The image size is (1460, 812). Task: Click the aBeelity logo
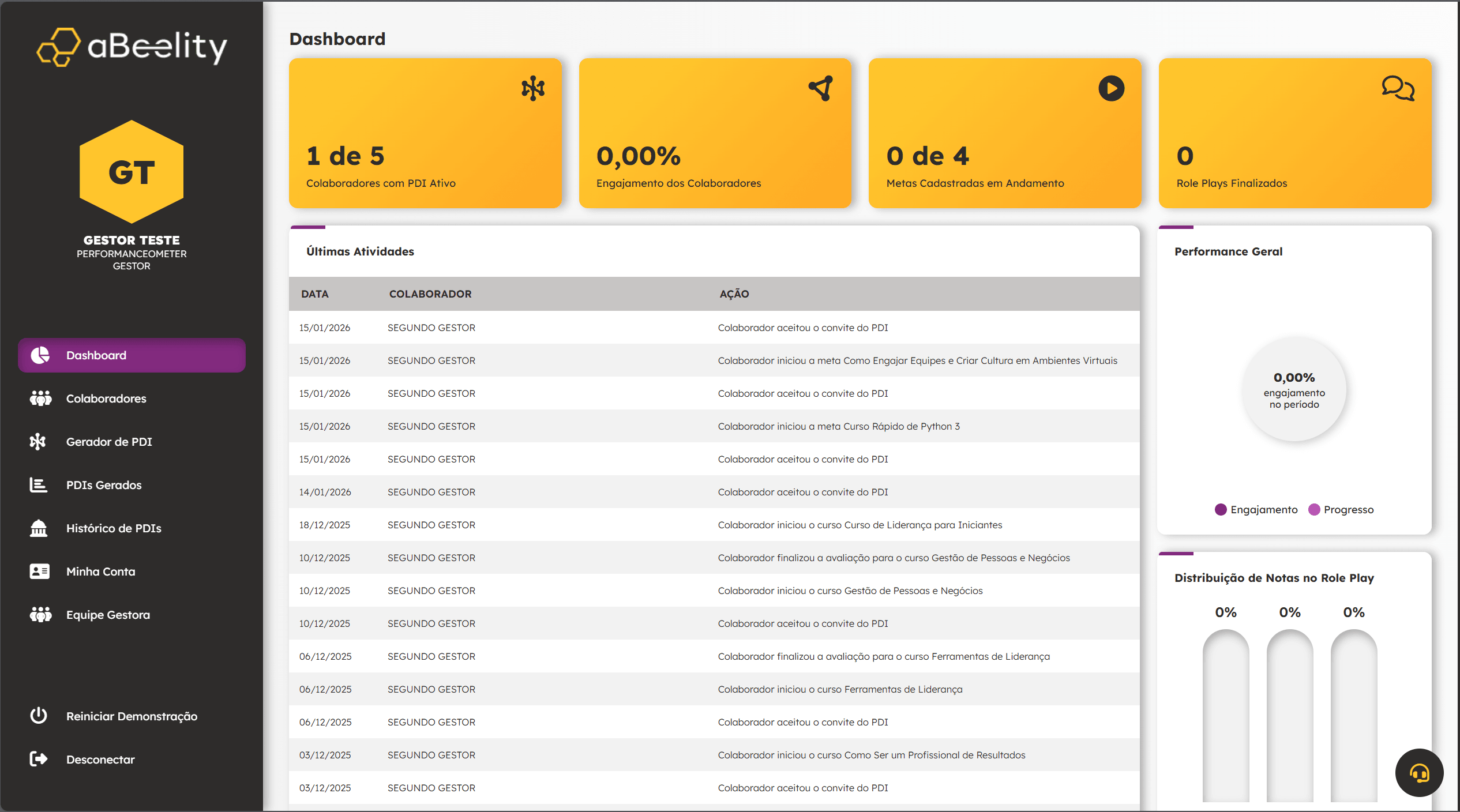132,47
